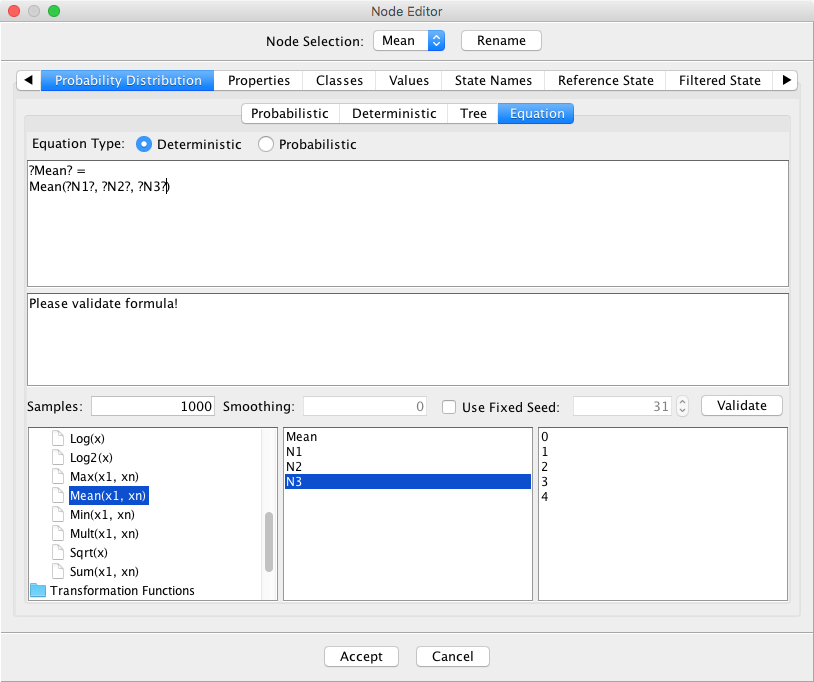Select the Probabilistic equation type radio button
The height and width of the screenshot is (682, 814).
[266, 144]
